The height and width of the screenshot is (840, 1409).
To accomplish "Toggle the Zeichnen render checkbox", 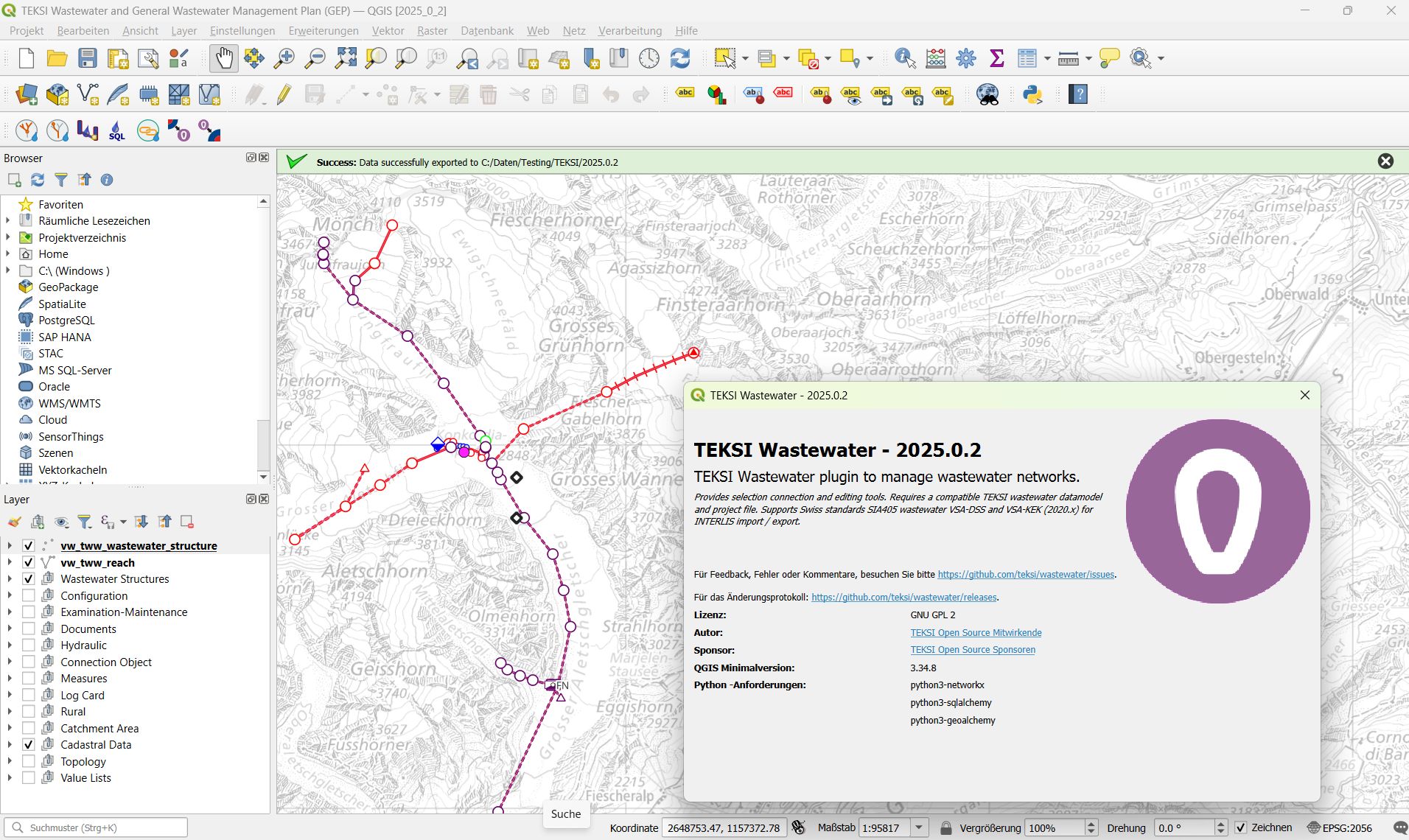I will click(1241, 827).
